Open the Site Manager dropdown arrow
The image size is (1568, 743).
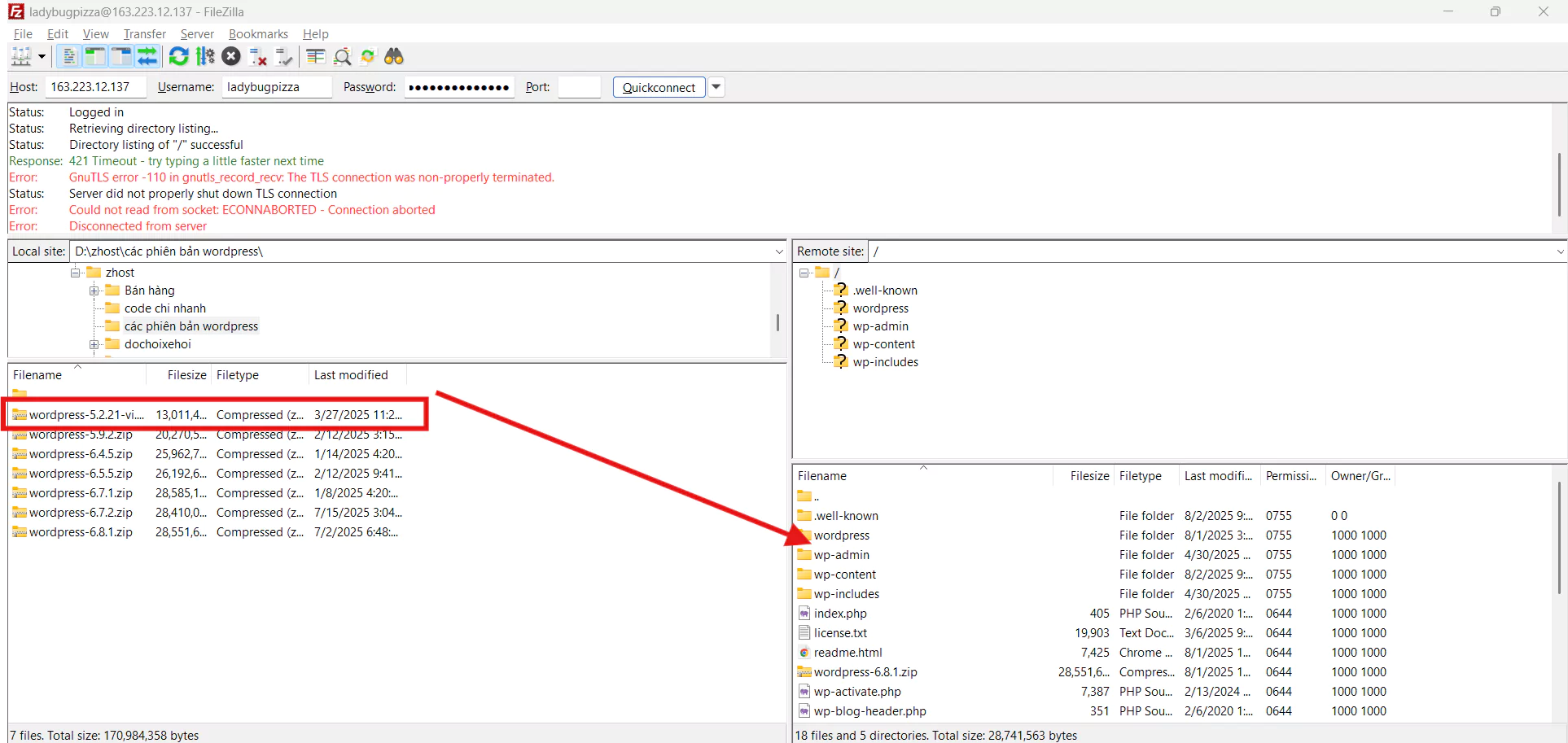coord(42,56)
